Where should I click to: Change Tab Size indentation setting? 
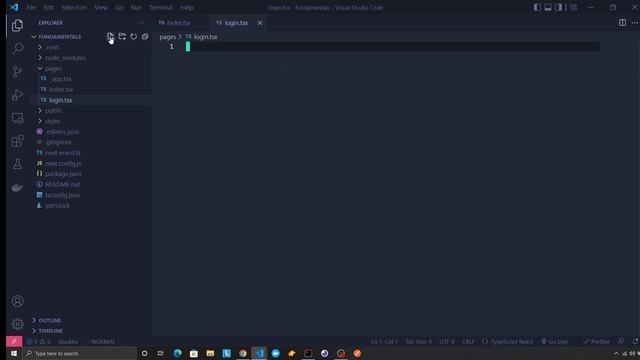418,341
